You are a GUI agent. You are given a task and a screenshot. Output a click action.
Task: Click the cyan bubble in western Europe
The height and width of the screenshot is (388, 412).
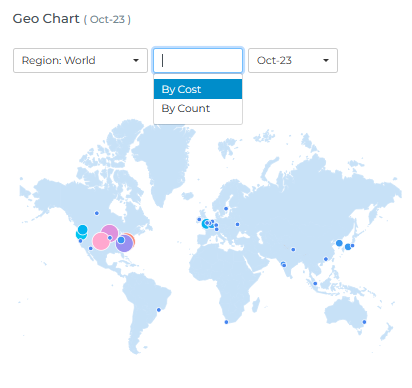[206, 224]
